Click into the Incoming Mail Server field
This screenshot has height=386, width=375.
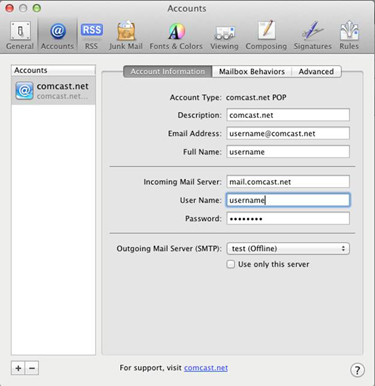pos(288,182)
